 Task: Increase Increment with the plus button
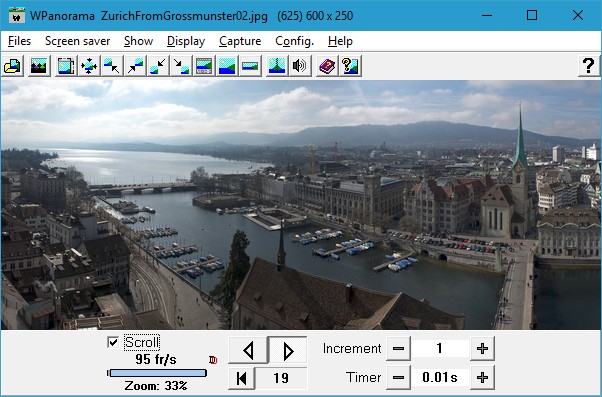point(482,349)
